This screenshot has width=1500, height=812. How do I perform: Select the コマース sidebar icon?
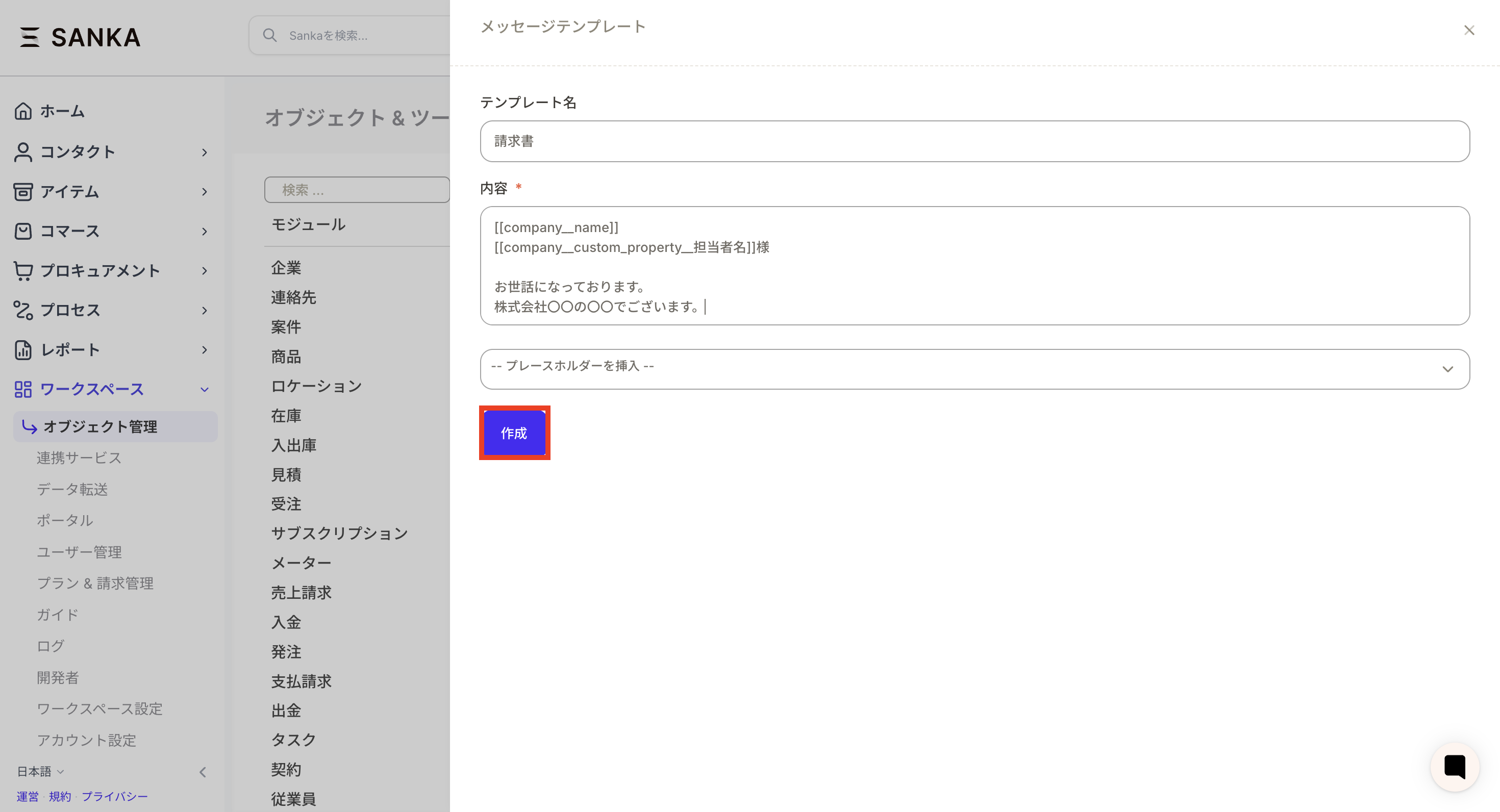(x=23, y=231)
